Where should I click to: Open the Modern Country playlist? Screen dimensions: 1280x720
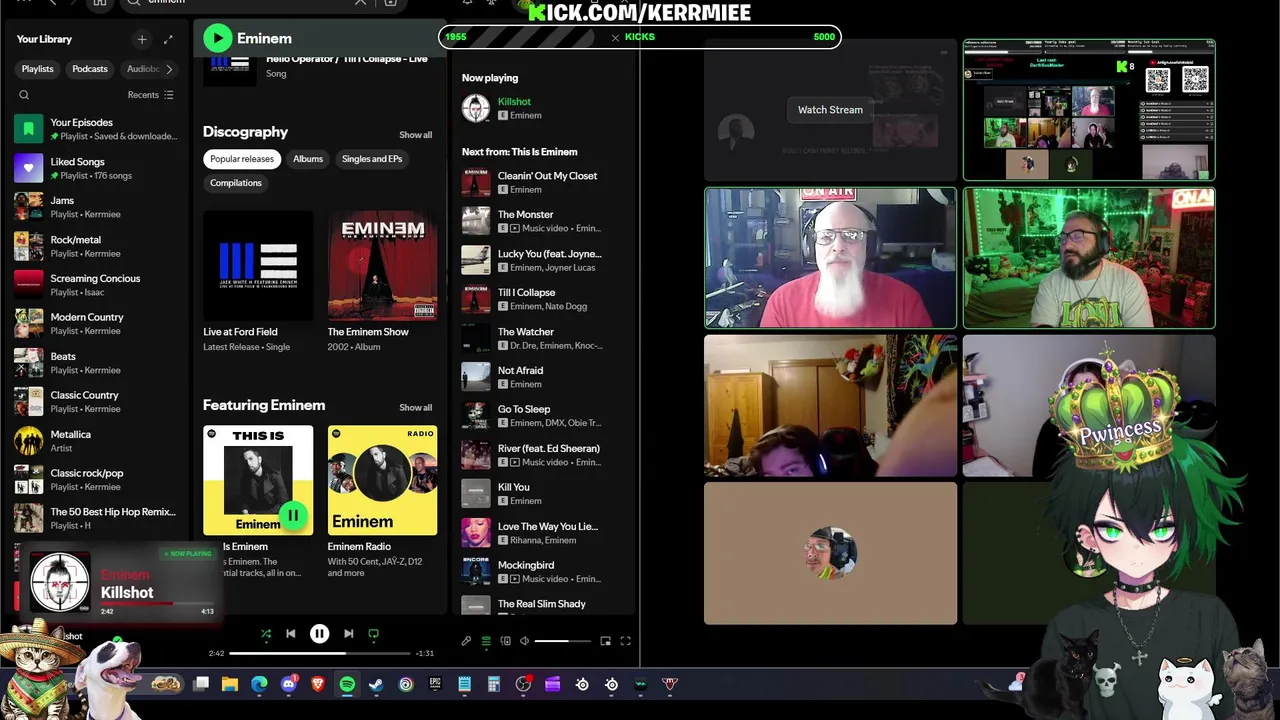99,323
